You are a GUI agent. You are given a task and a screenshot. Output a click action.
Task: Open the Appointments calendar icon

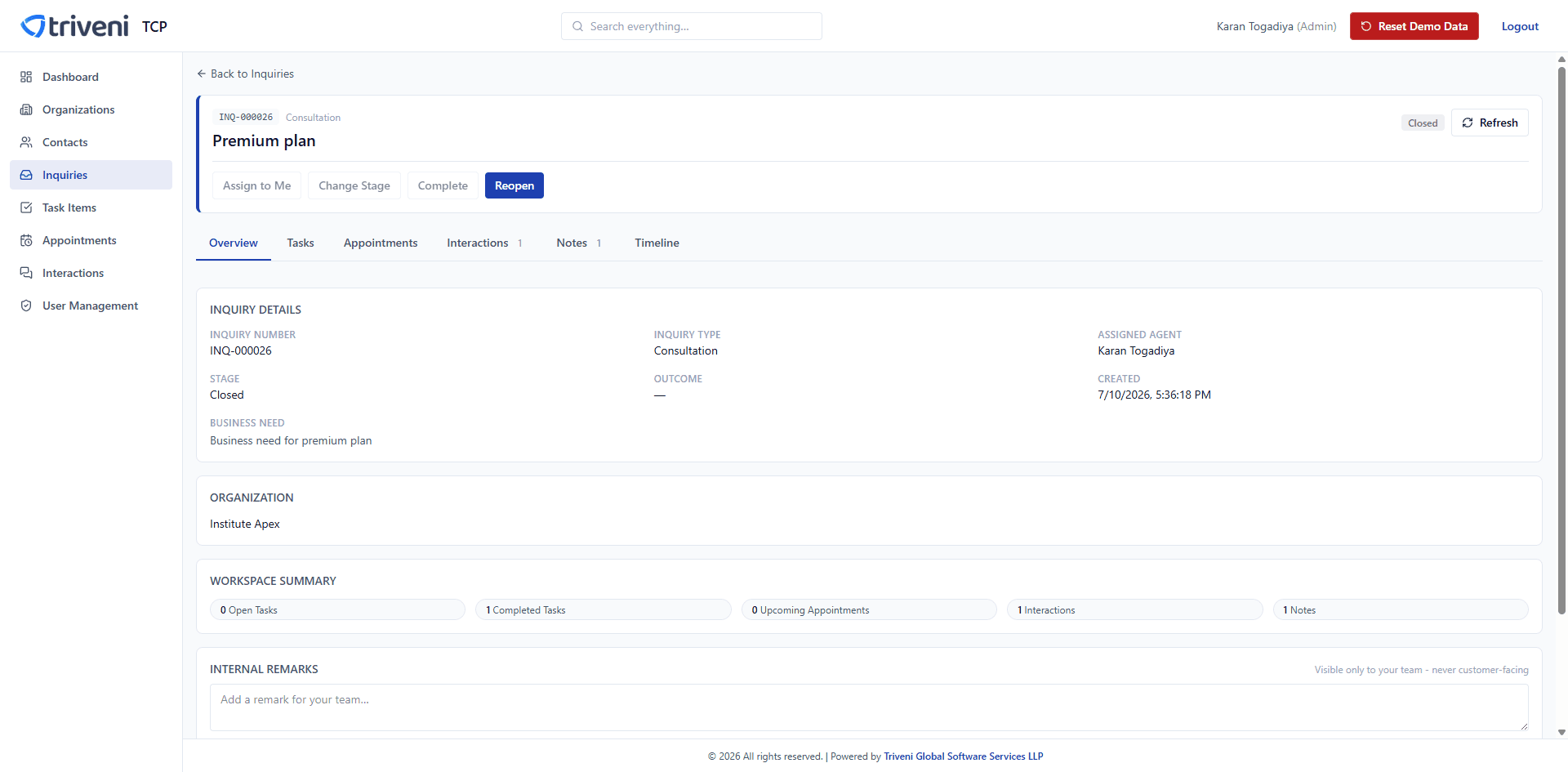(x=26, y=240)
